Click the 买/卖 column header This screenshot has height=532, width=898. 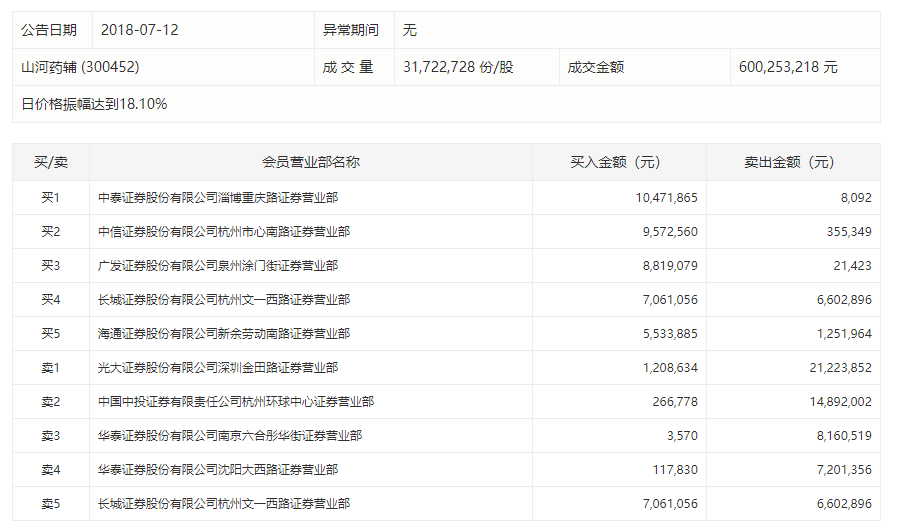(x=51, y=162)
